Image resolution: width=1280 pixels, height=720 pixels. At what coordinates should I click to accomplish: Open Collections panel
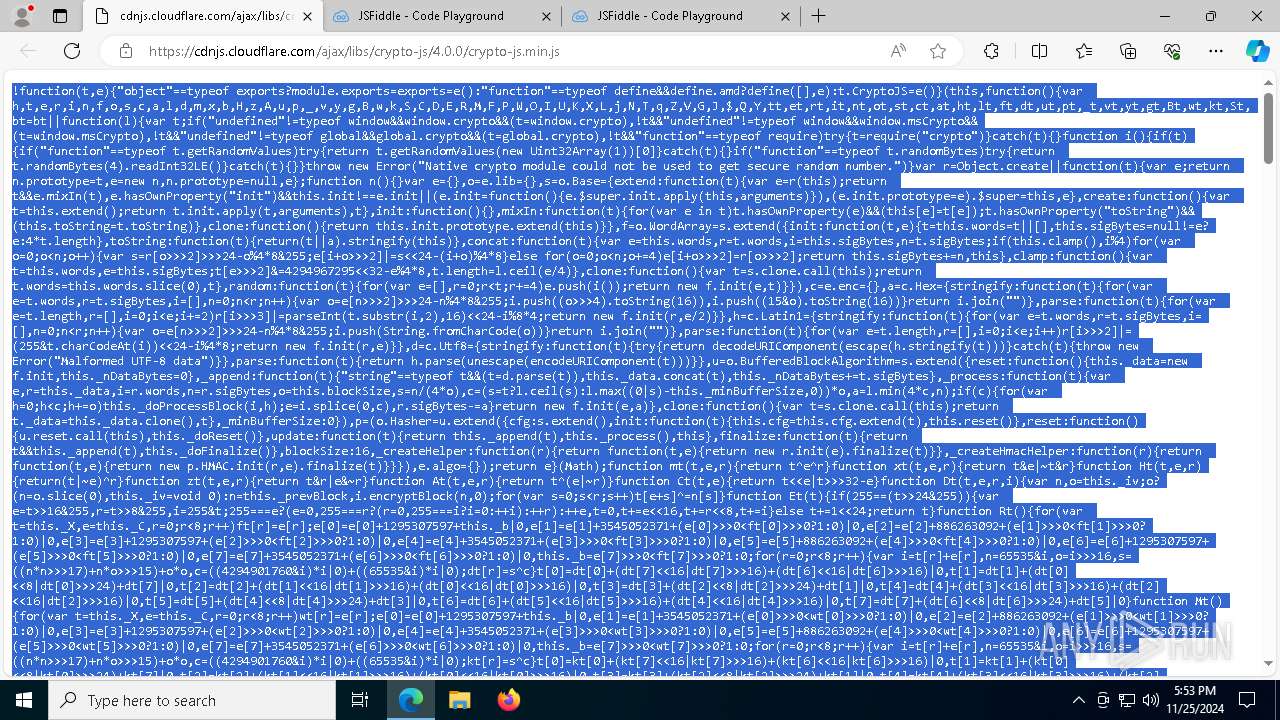click(x=1128, y=51)
